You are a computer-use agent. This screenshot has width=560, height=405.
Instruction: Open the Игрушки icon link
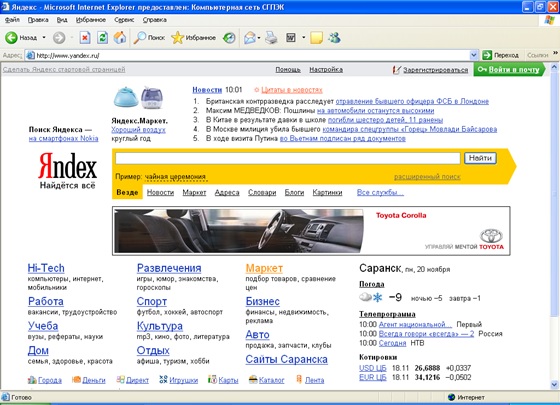pyautogui.click(x=179, y=380)
